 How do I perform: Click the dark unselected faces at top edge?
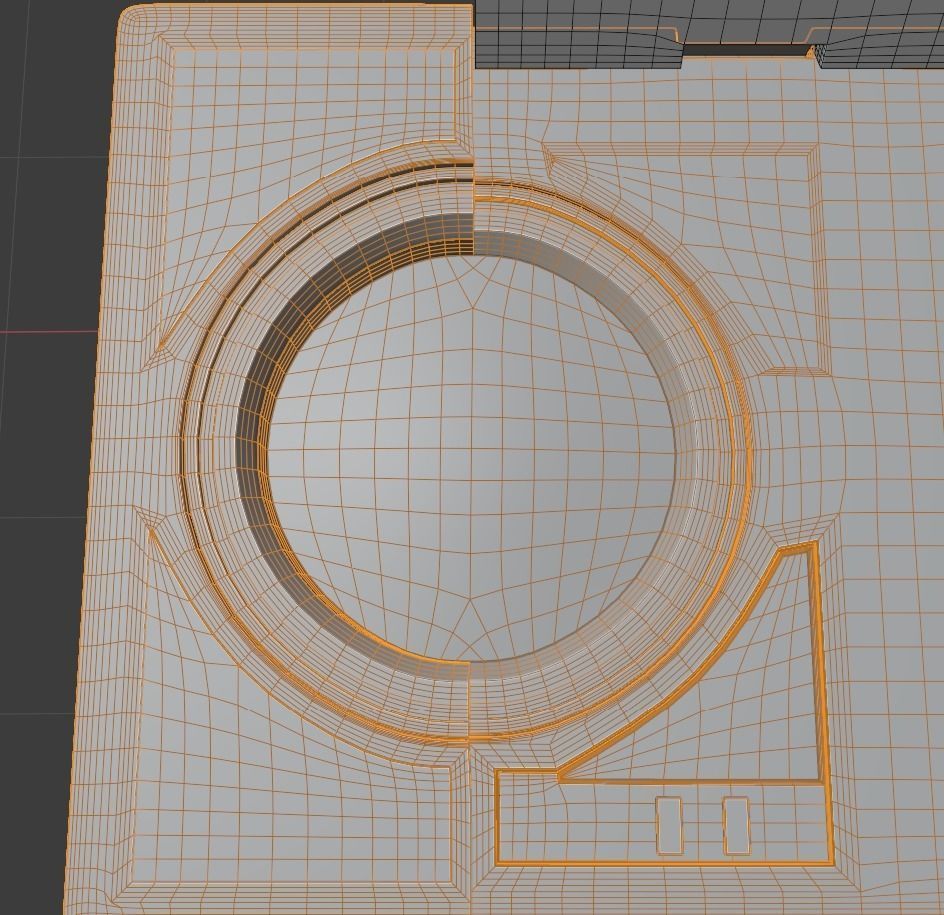coord(707,33)
